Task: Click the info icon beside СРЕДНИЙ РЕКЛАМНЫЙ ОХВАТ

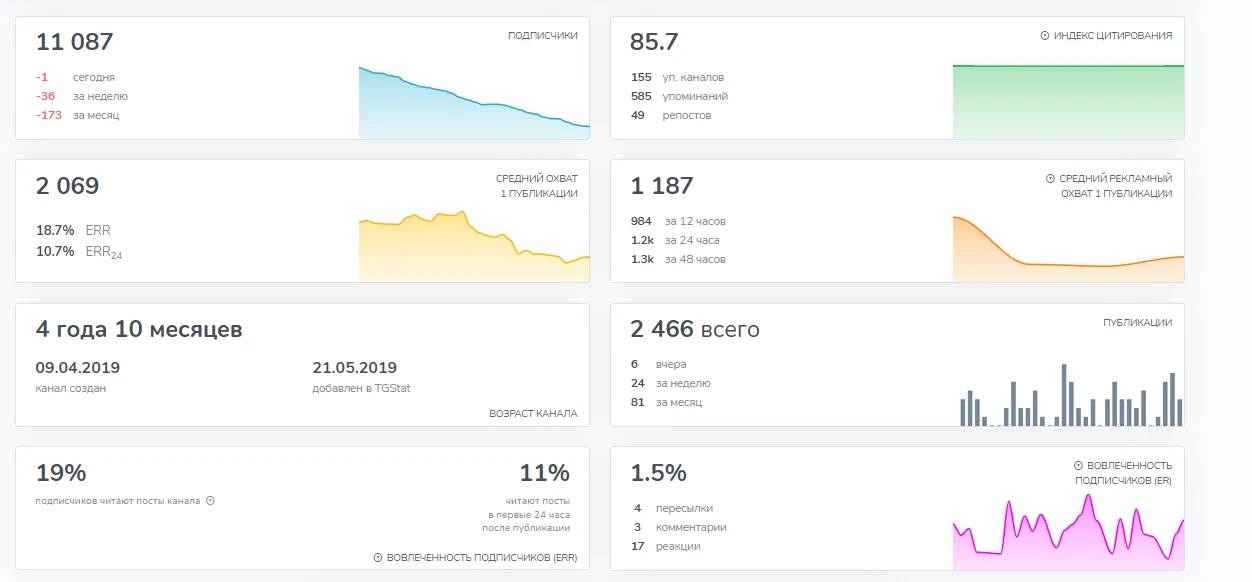Action: pos(1050,179)
